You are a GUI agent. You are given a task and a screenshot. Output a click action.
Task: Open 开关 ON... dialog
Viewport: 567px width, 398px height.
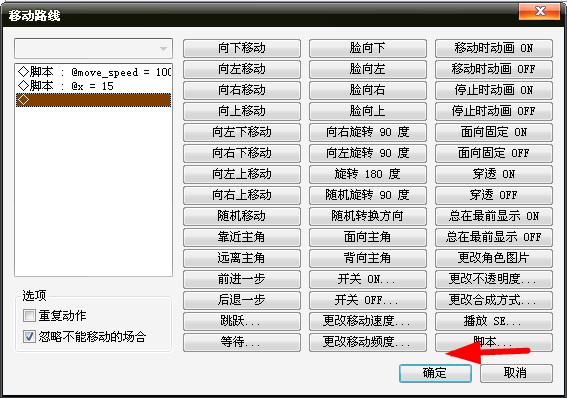(368, 279)
